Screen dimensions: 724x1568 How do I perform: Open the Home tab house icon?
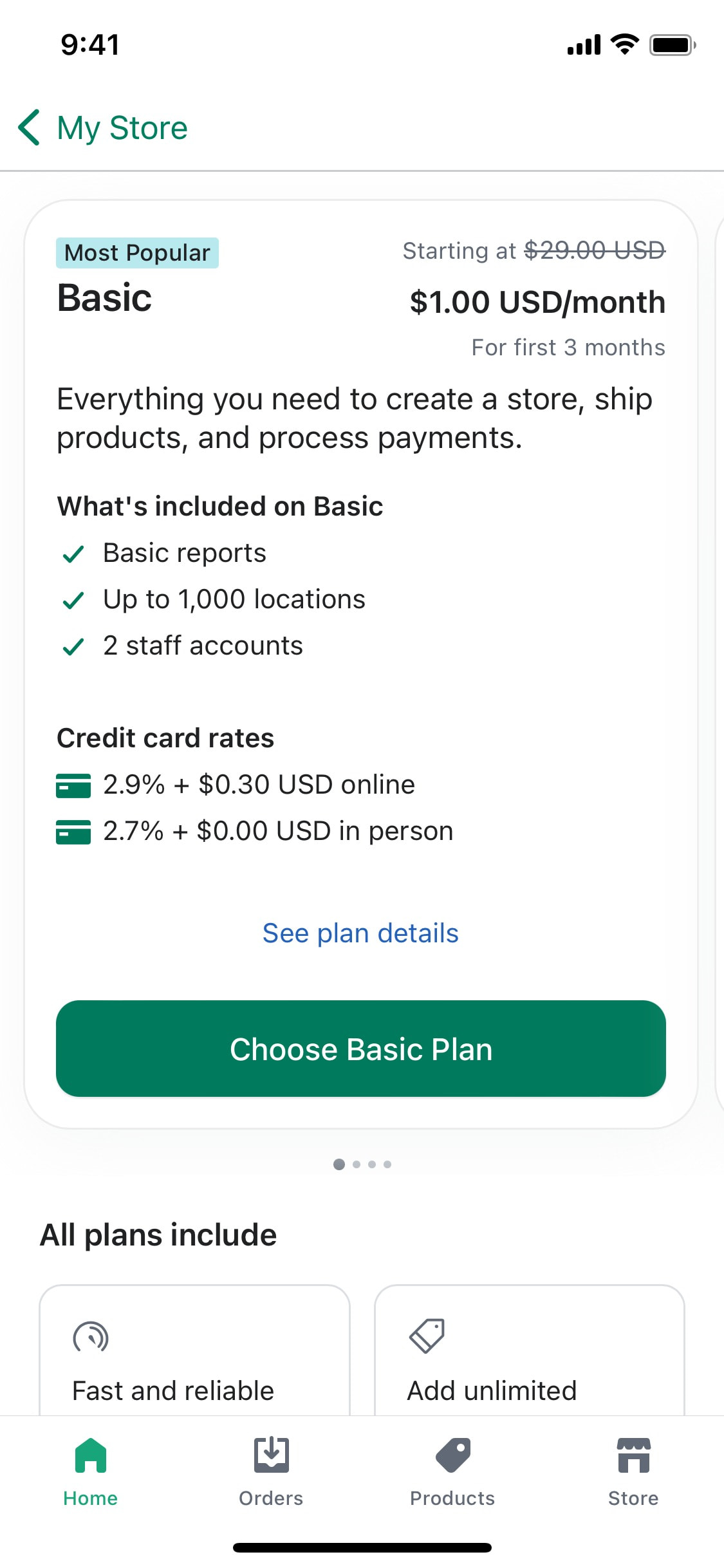point(91,1455)
